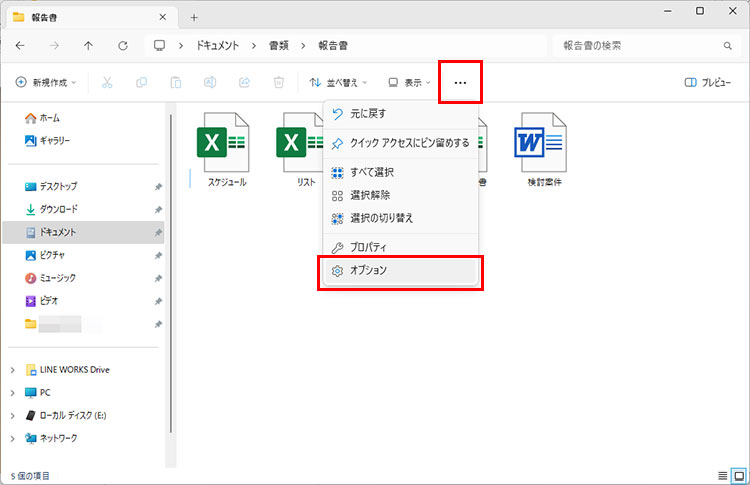Image resolution: width=750 pixels, height=485 pixels.
Task: Click the Copy icon in toolbar
Action: click(x=142, y=83)
